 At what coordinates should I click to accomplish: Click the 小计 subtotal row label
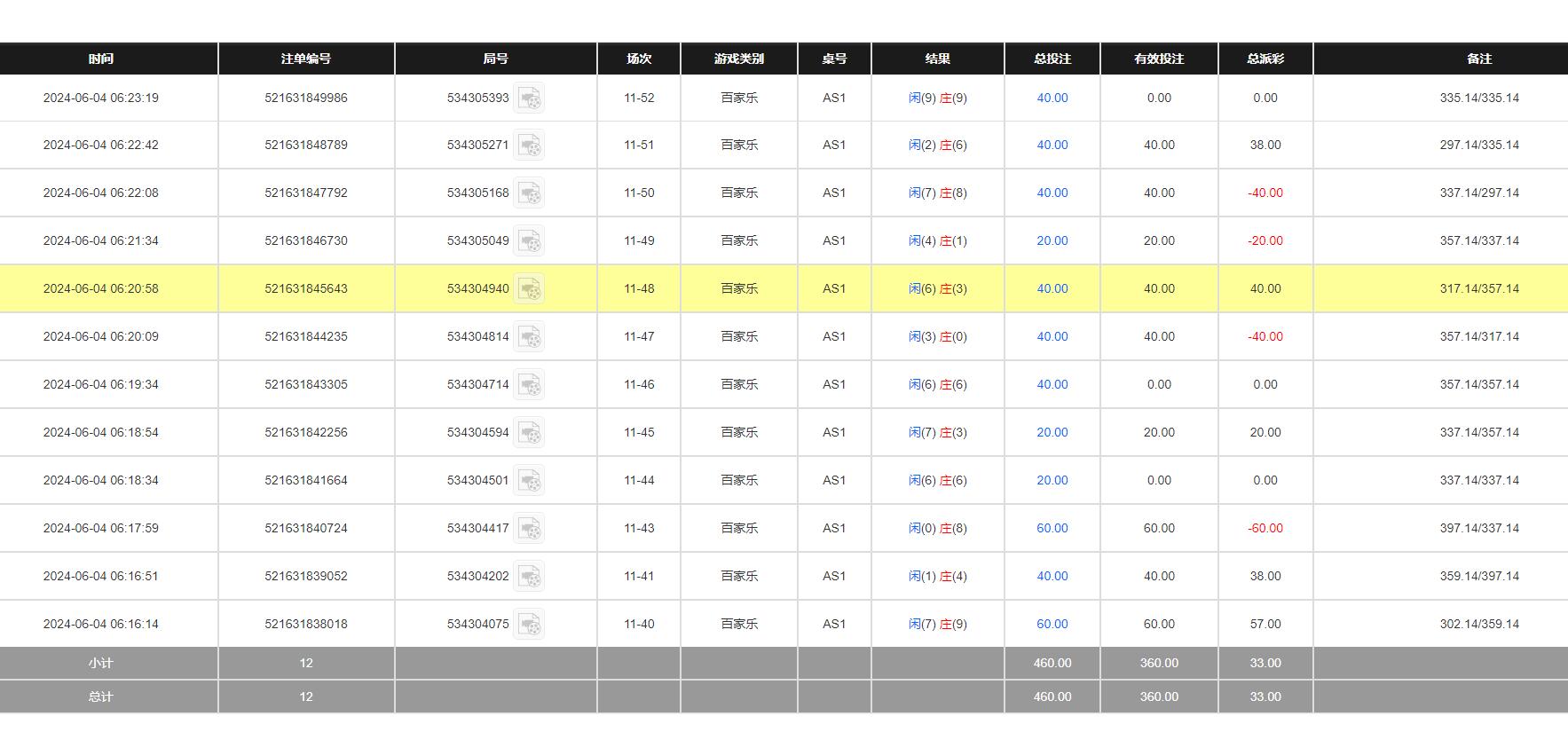coord(101,664)
